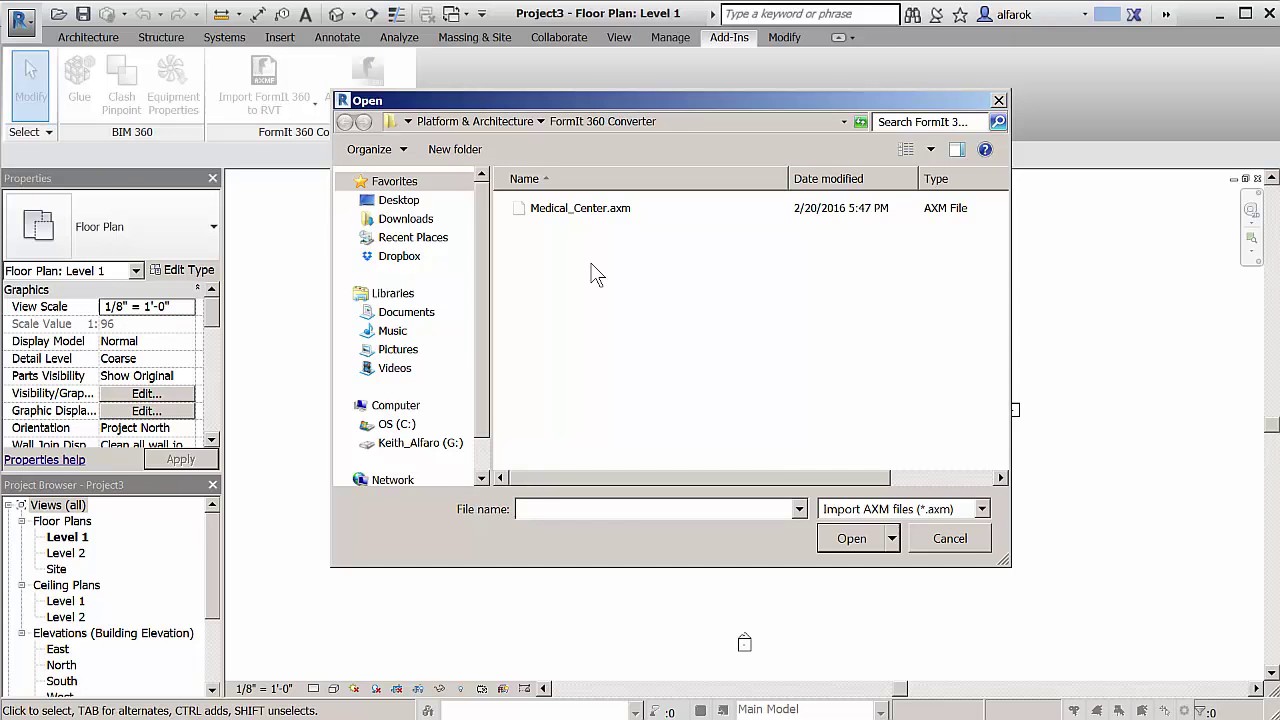Click the Redo arrow in quick access toolbar
Screen dimensions: 1280x720
pos(176,14)
